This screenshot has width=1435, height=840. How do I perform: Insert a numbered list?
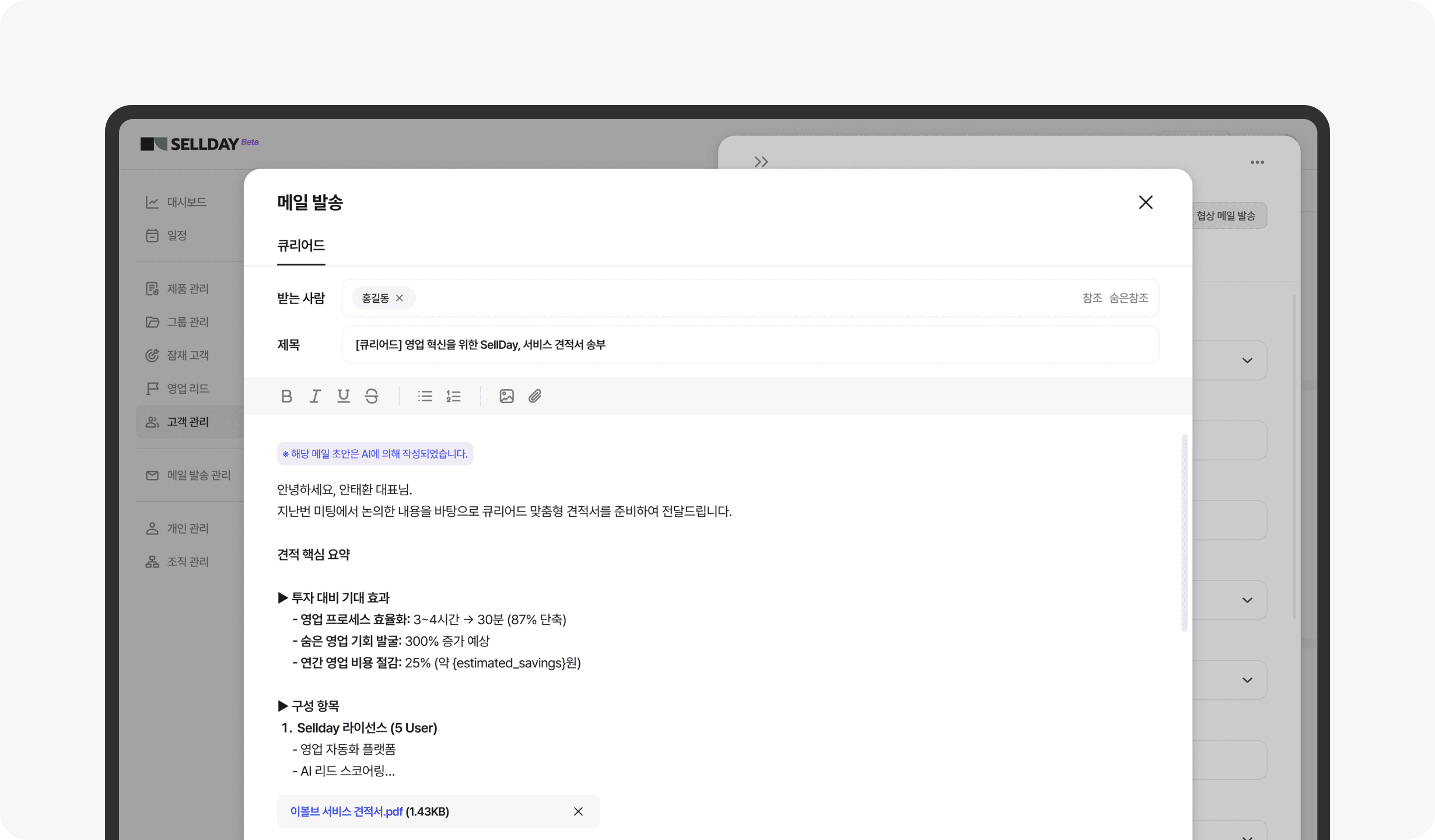point(454,396)
